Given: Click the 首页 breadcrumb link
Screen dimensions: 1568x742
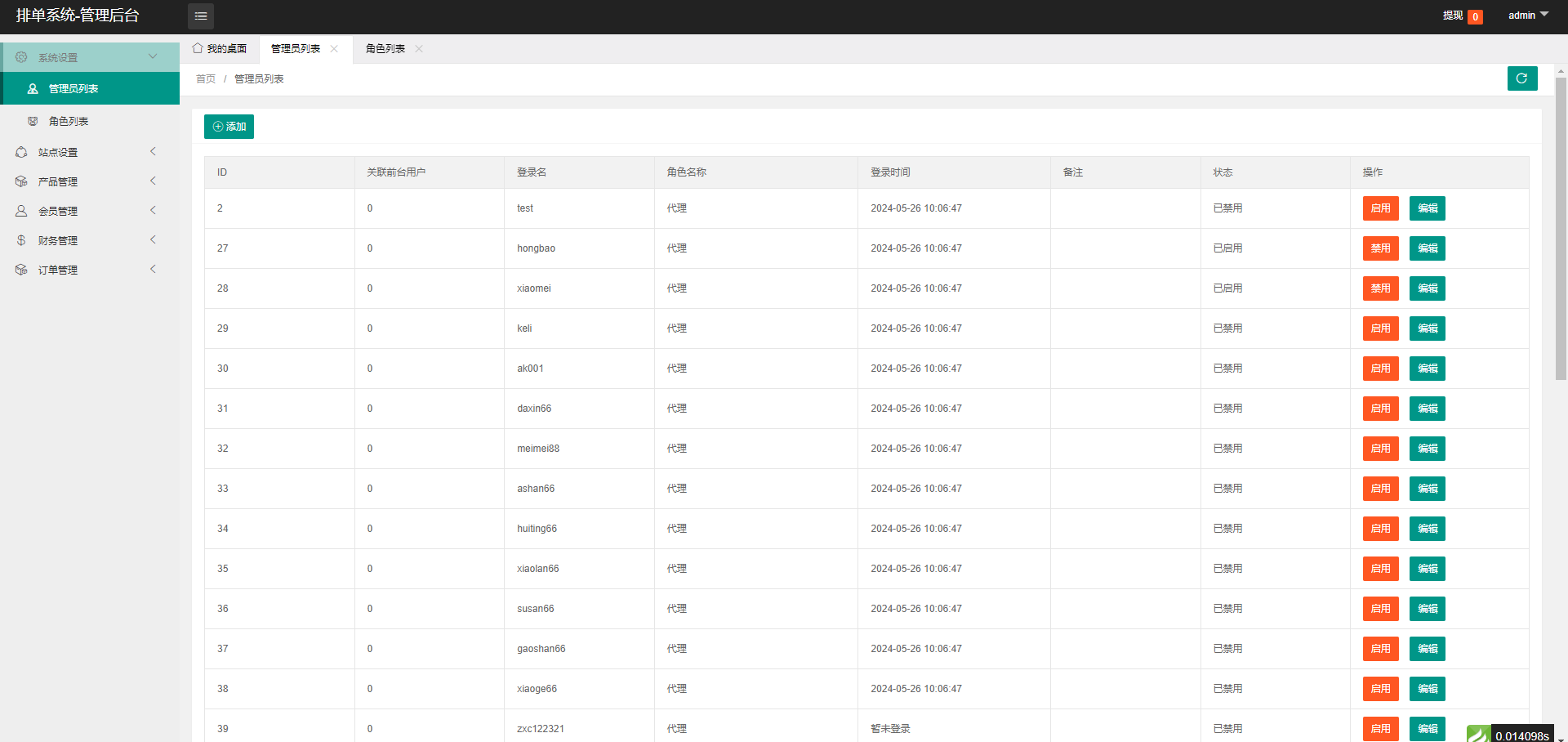Looking at the screenshot, I should pos(205,79).
